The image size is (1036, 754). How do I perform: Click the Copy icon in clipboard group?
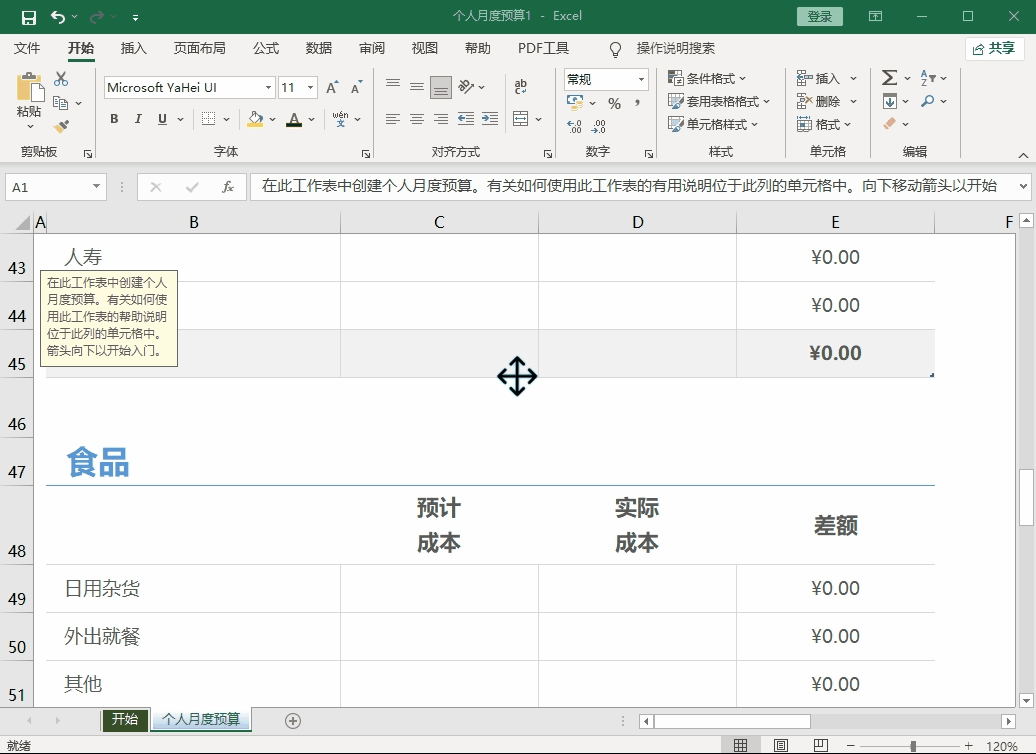(x=60, y=103)
